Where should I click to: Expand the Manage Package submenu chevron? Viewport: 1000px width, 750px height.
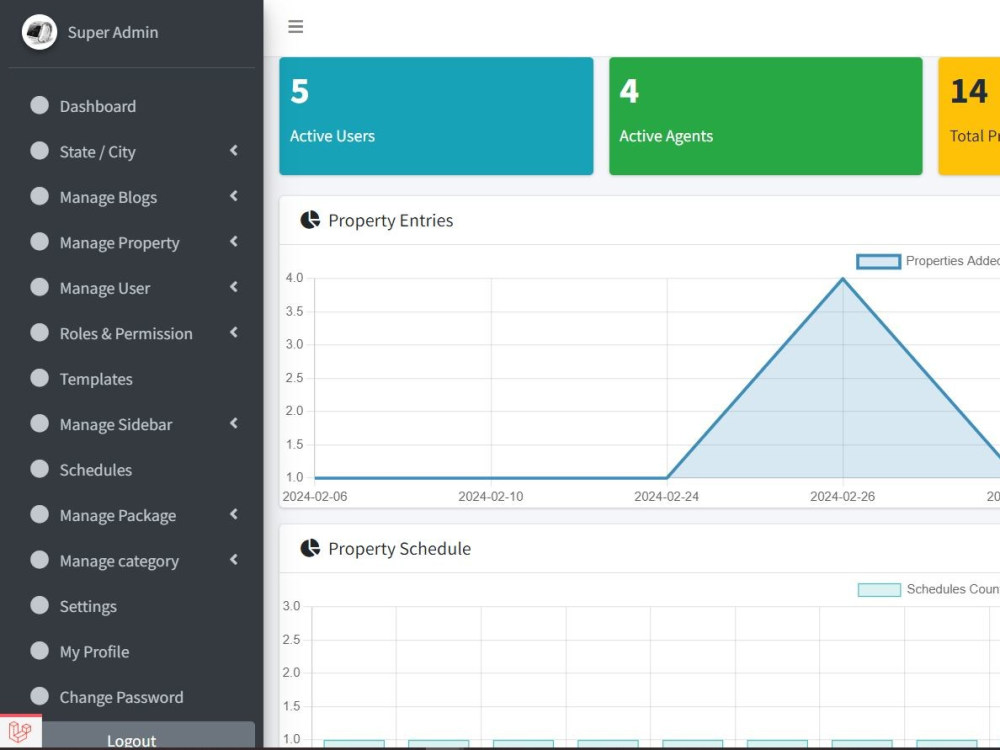234,514
